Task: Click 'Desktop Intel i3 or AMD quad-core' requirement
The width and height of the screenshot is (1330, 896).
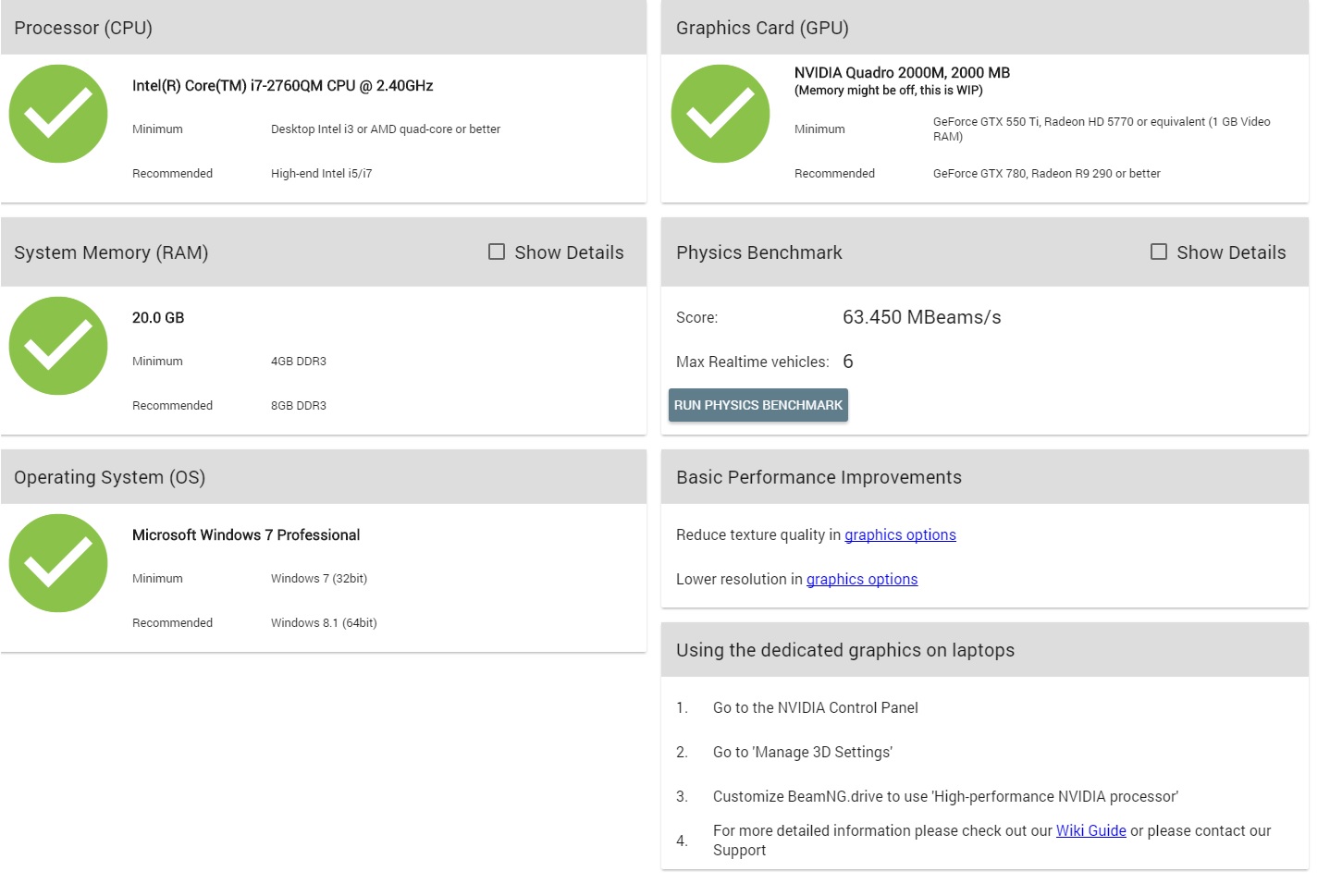Action: [386, 129]
